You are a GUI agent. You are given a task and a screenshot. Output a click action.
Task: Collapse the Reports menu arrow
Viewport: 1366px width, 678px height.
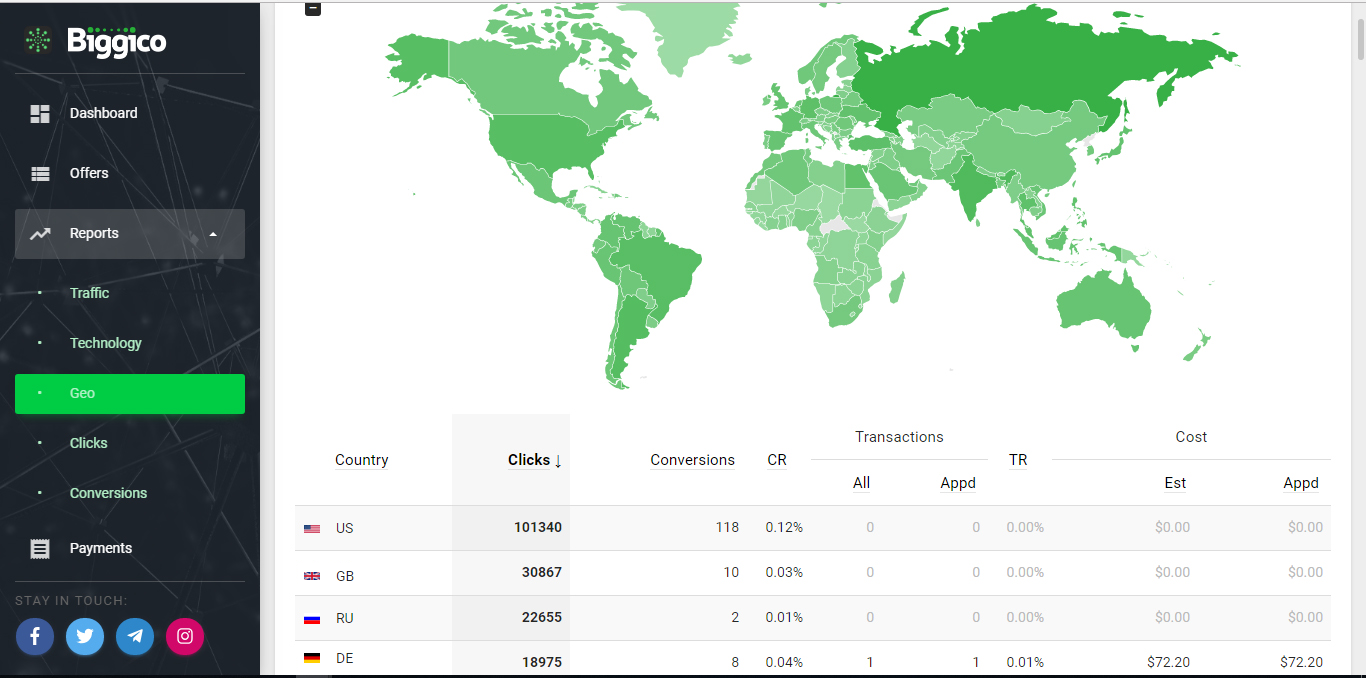213,234
